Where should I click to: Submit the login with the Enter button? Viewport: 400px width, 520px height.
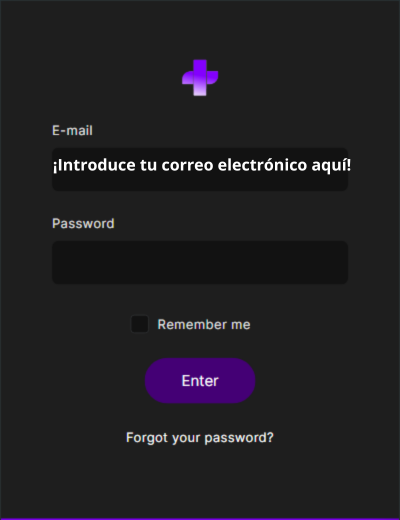point(200,381)
